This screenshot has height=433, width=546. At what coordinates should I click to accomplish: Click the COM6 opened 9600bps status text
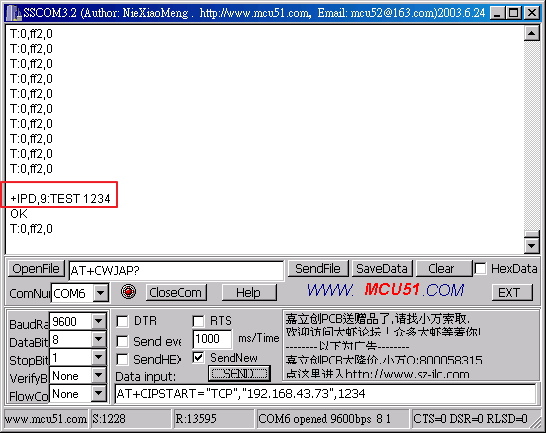pos(333,419)
